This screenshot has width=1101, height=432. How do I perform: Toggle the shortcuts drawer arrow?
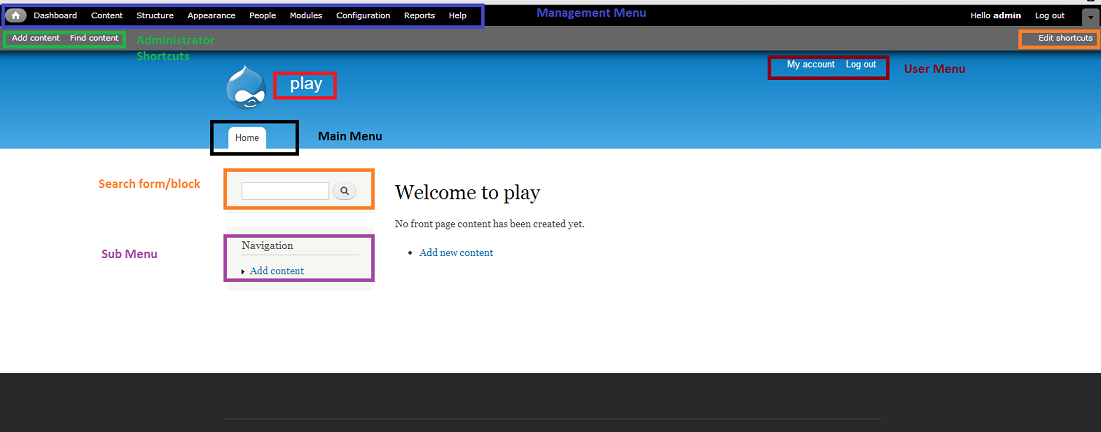tap(1090, 16)
